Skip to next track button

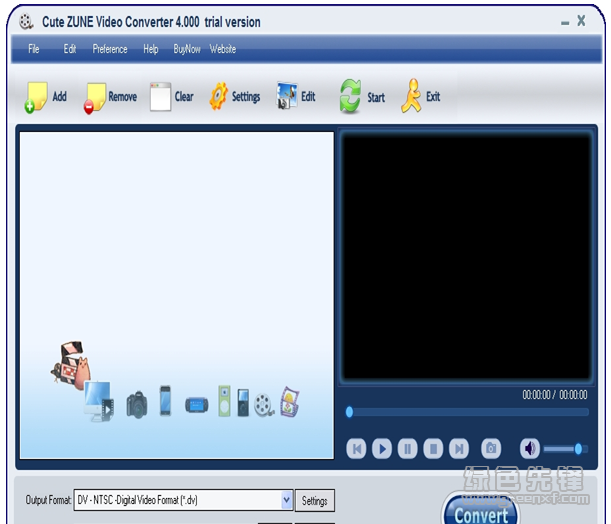(x=459, y=449)
